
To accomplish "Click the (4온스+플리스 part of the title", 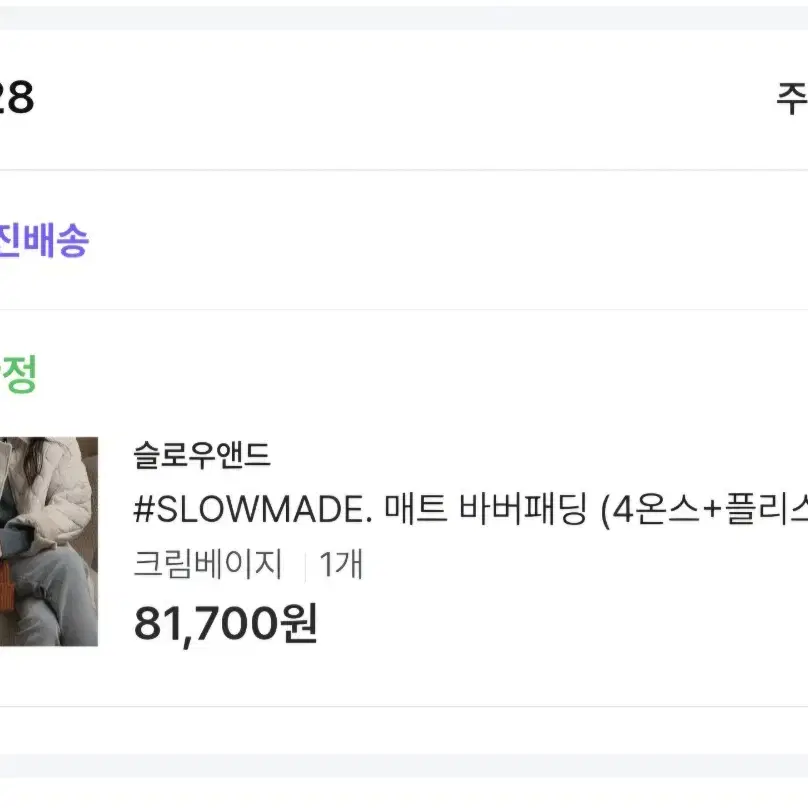I will coord(704,510).
